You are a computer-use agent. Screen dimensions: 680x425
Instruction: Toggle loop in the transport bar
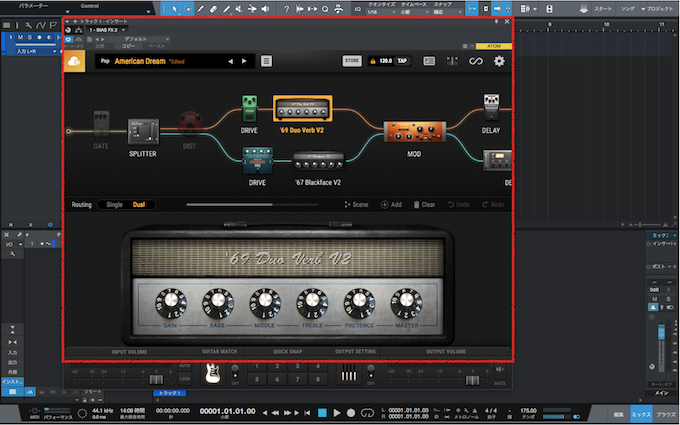(367, 413)
